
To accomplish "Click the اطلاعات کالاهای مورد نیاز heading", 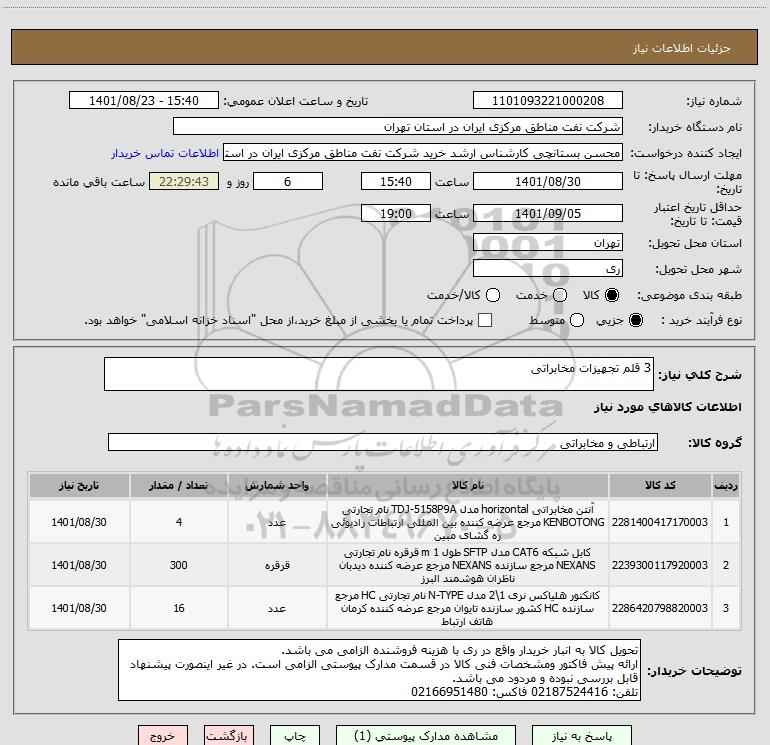I will point(668,407).
